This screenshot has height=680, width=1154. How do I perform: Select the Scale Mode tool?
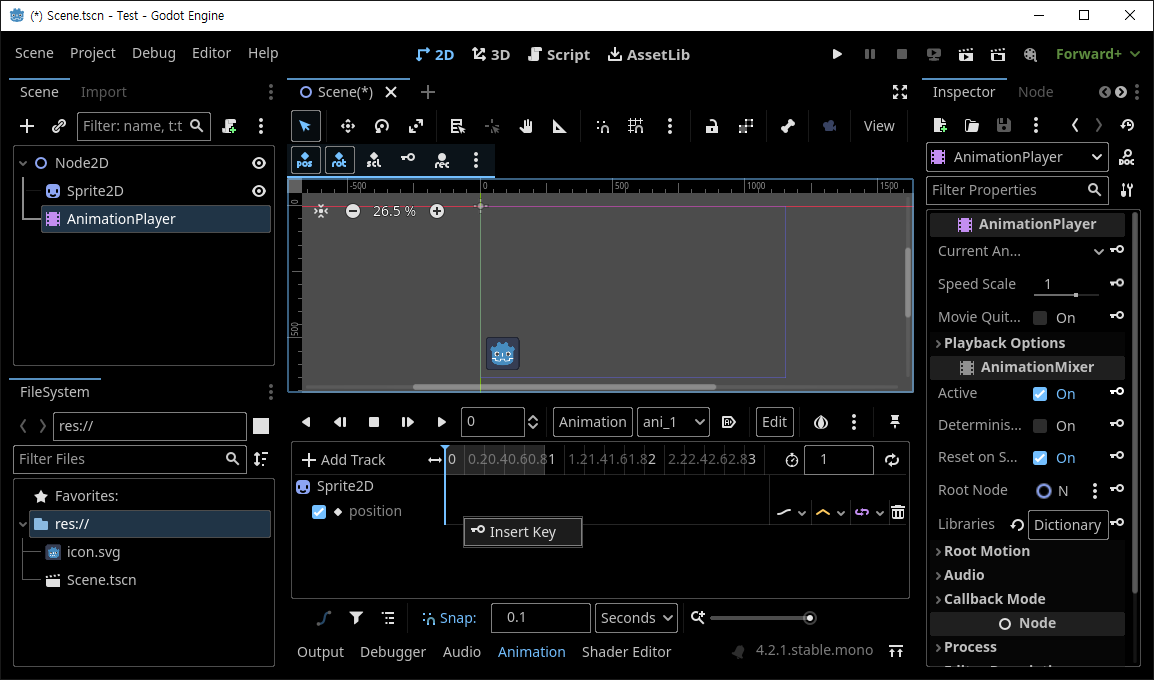point(416,127)
